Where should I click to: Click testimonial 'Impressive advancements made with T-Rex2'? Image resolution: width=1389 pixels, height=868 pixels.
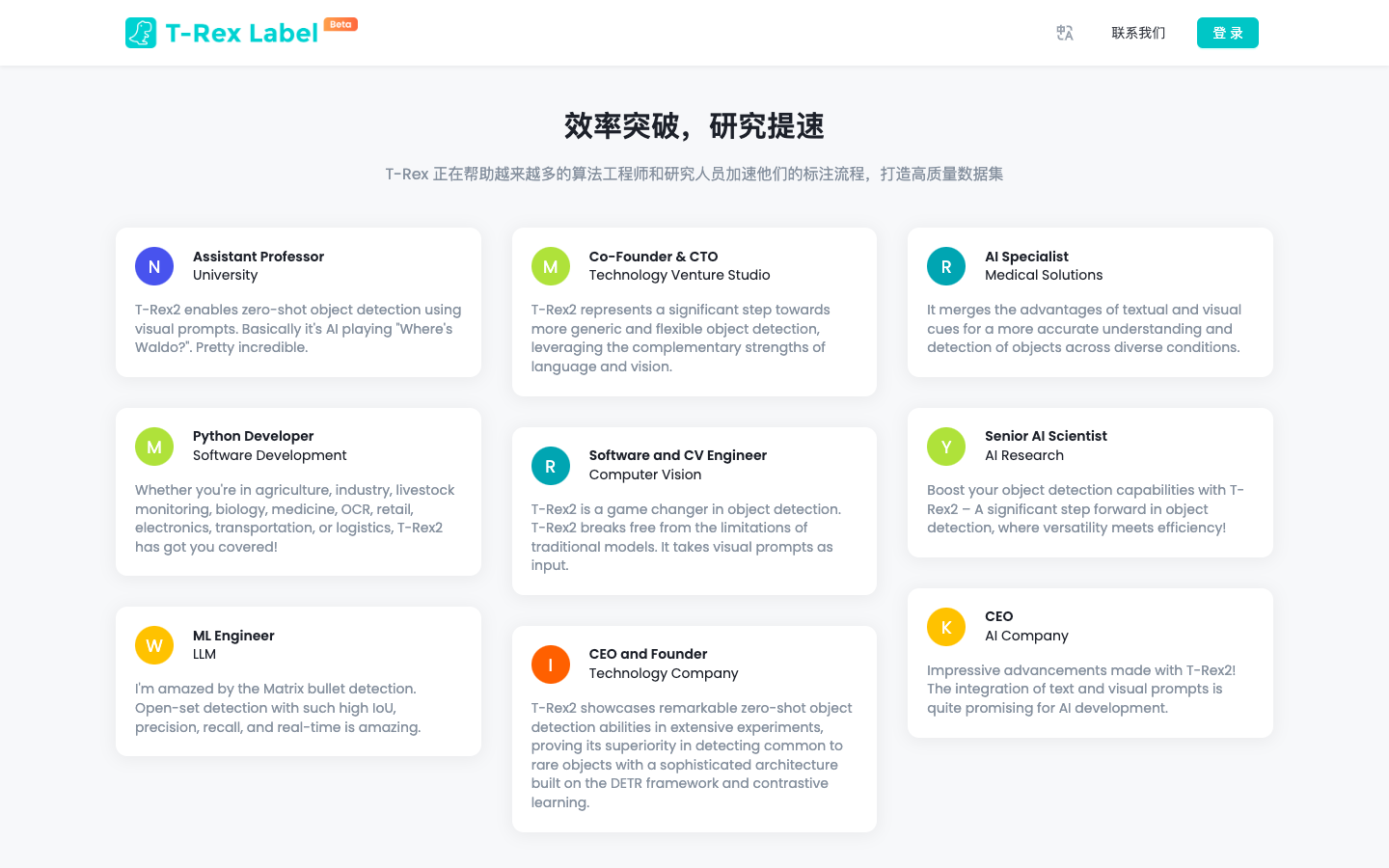tap(1081, 690)
